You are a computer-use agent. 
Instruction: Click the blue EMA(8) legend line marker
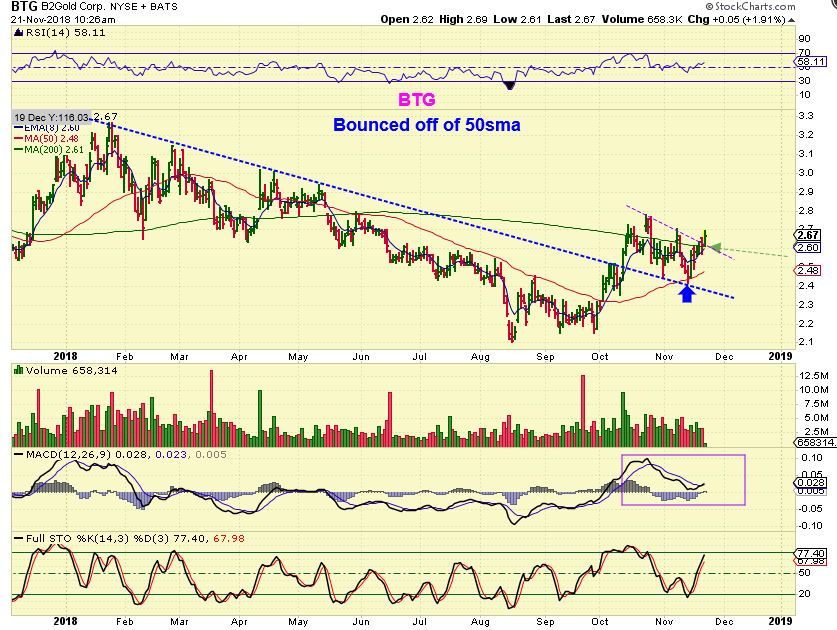(x=18, y=128)
